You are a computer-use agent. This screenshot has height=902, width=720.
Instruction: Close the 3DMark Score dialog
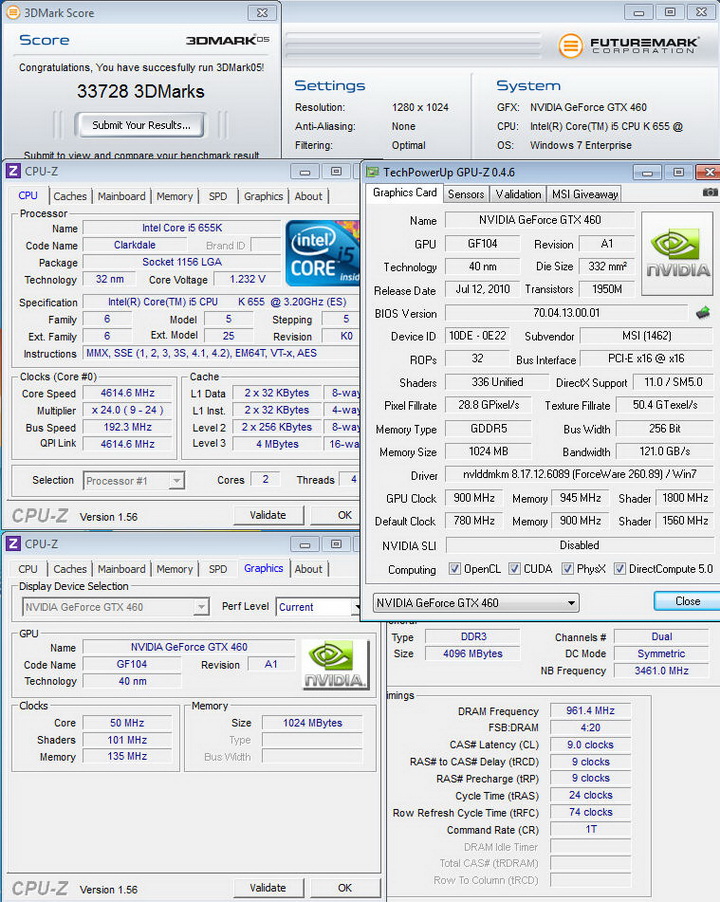coord(262,12)
